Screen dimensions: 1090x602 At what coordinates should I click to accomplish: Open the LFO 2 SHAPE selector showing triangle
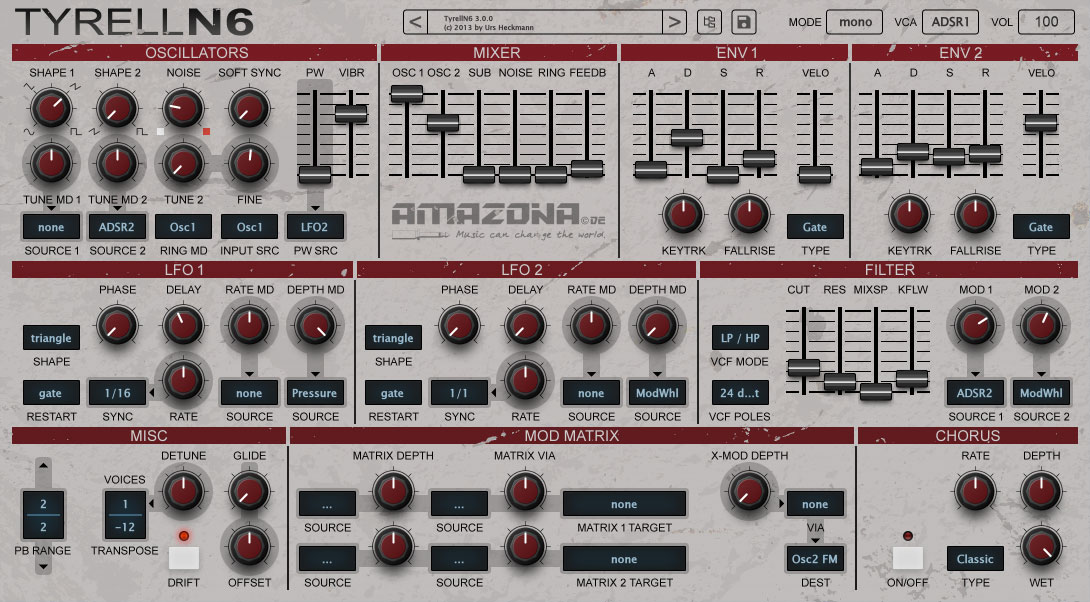pyautogui.click(x=393, y=338)
